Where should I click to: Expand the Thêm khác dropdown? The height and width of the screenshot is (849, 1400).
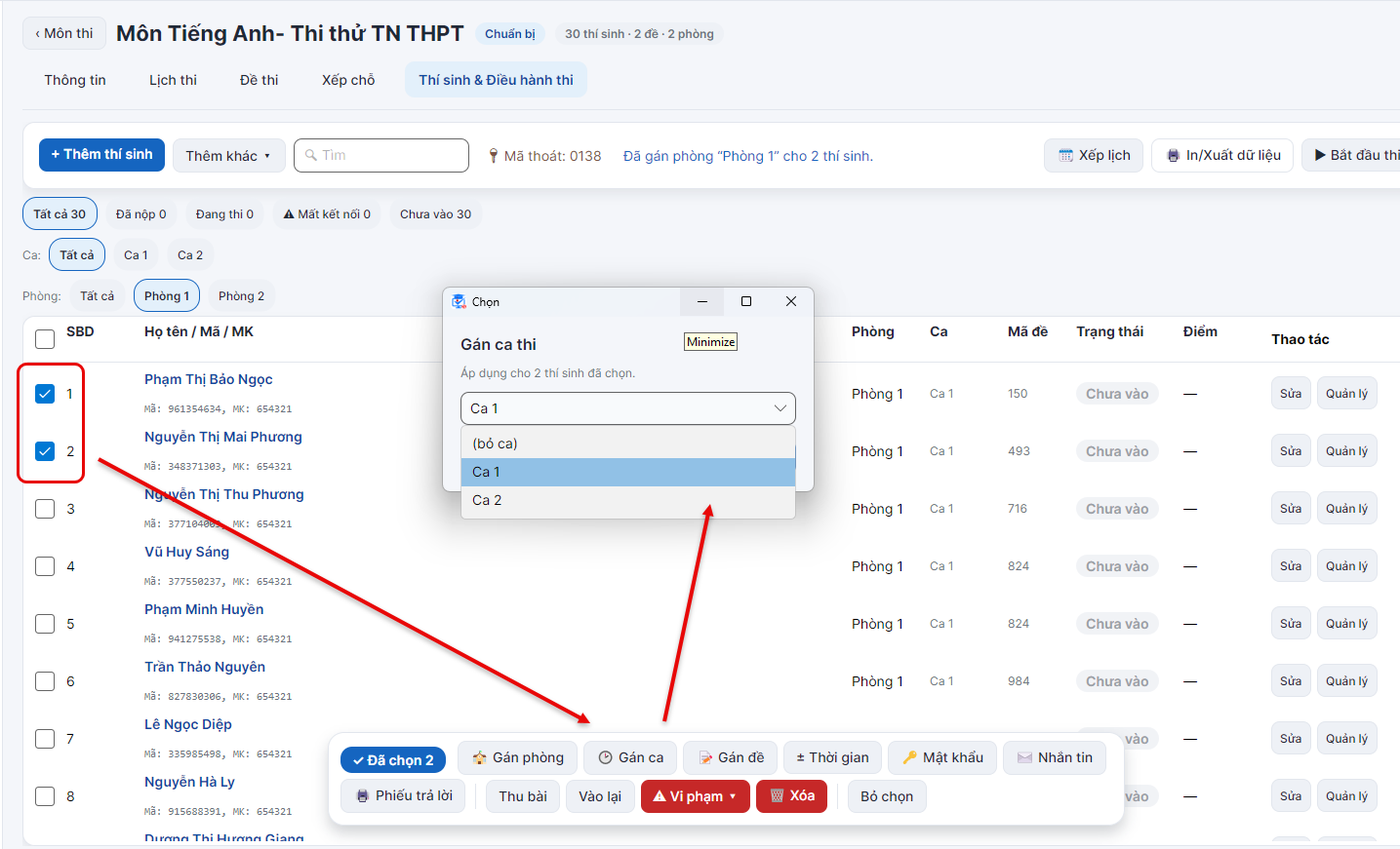click(x=229, y=155)
